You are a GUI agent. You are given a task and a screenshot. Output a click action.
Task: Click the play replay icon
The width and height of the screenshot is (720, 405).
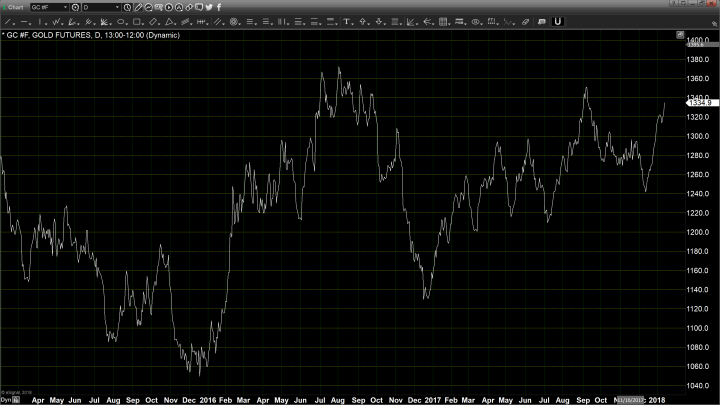pos(169,7)
